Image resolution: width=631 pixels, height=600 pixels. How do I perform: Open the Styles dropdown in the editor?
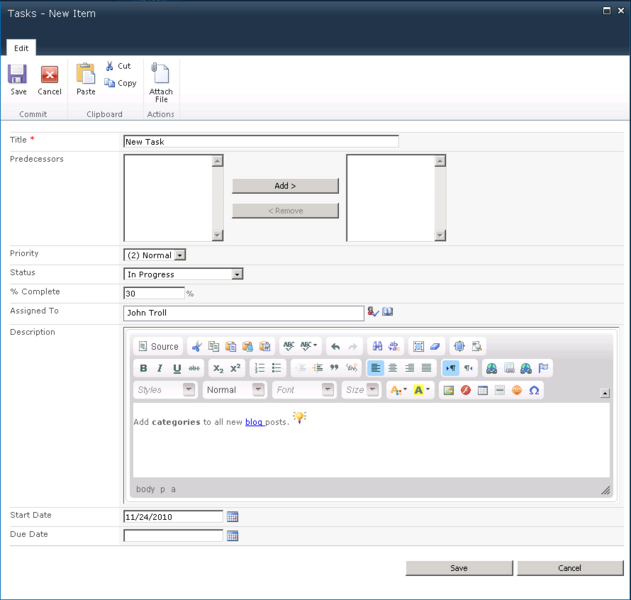pos(165,390)
